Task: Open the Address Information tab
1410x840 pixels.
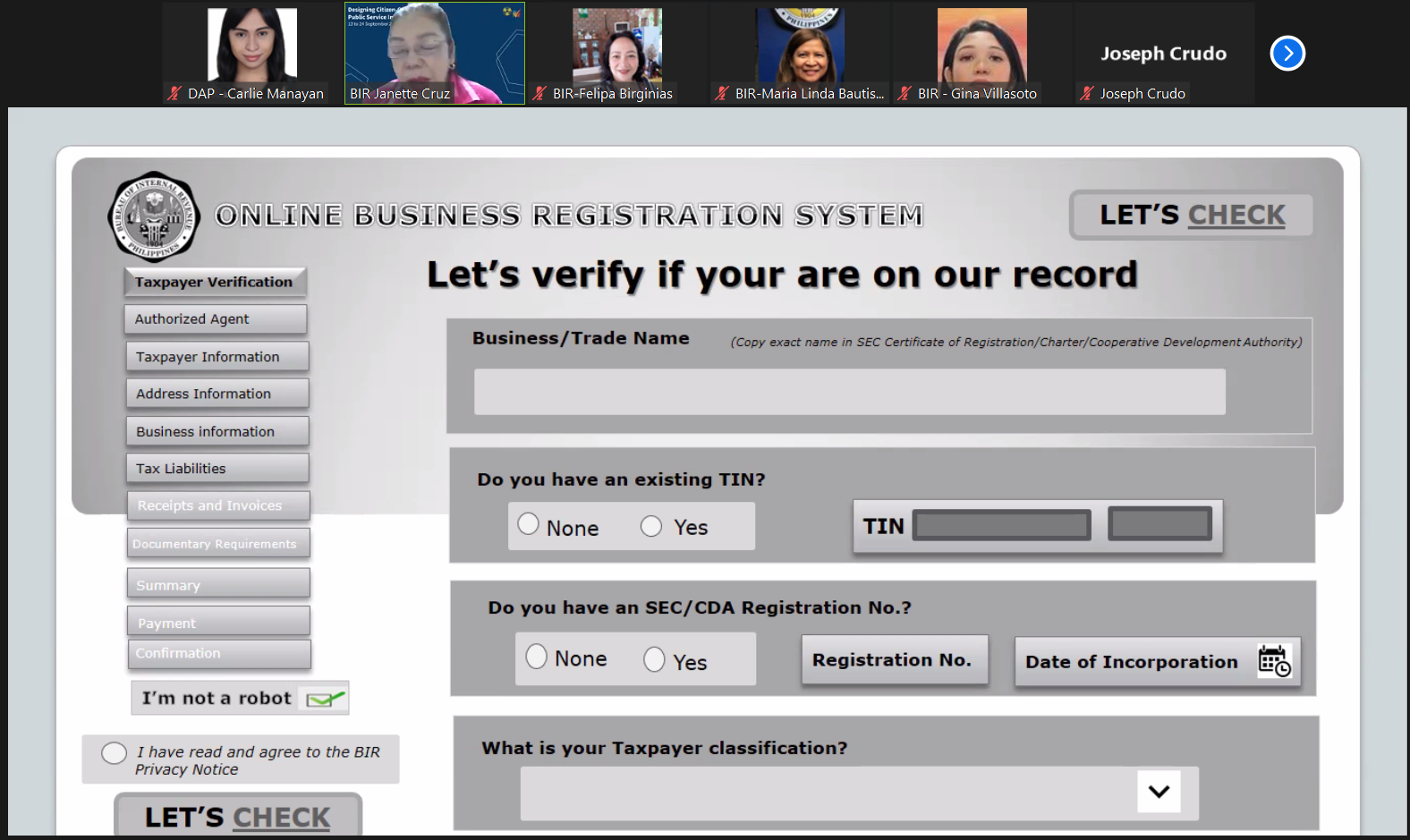Action: [217, 394]
